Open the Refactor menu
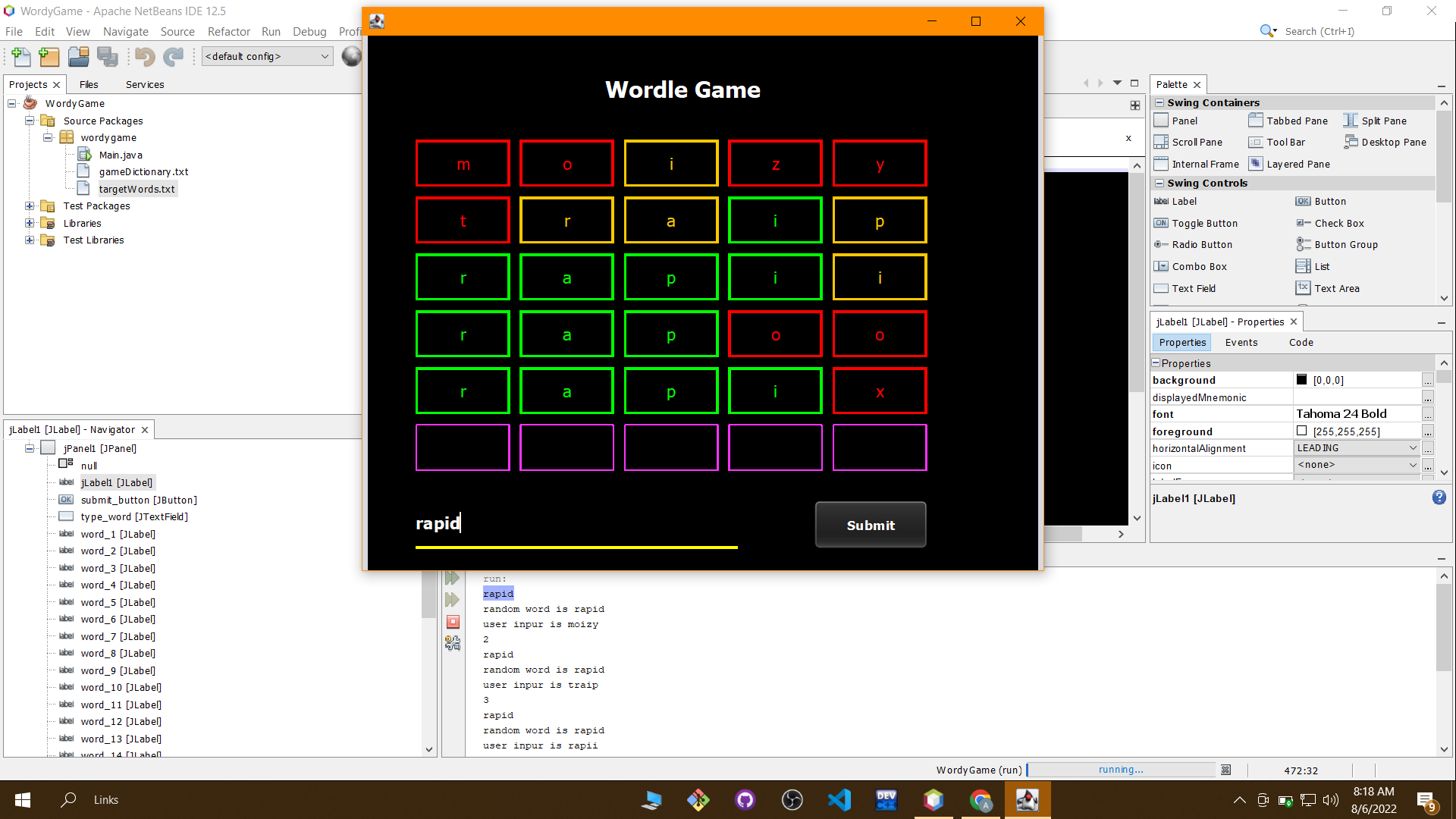 pos(228,31)
